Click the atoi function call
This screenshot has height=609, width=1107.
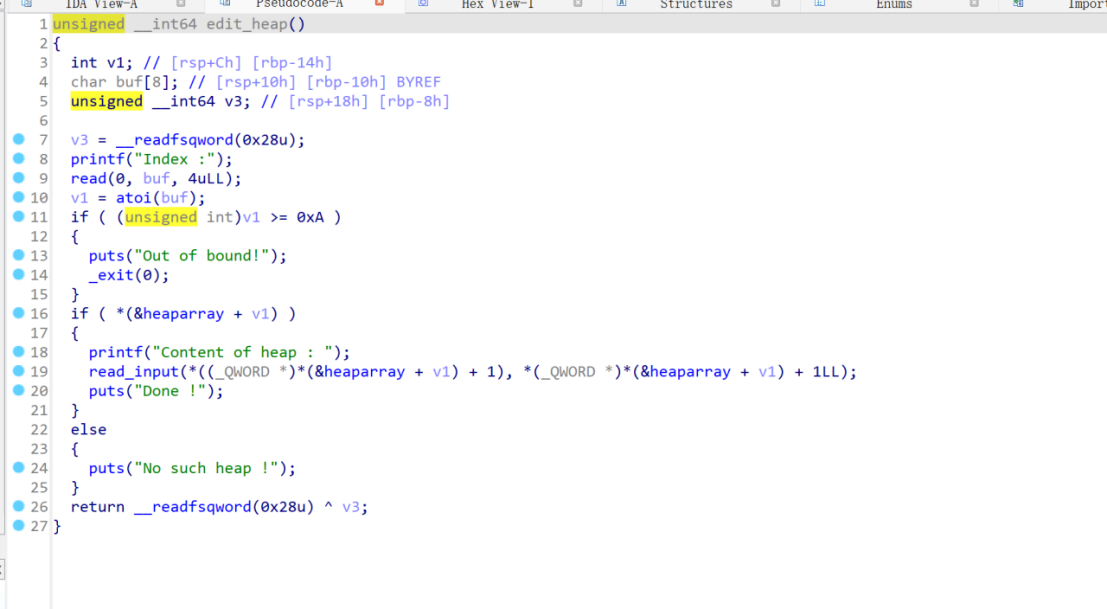coord(133,198)
